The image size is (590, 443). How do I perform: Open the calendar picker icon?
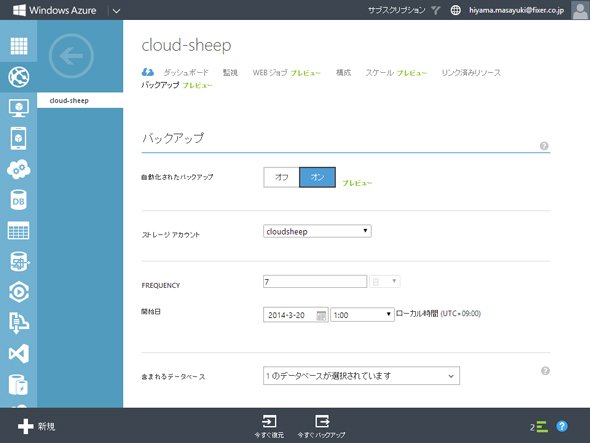pos(321,315)
